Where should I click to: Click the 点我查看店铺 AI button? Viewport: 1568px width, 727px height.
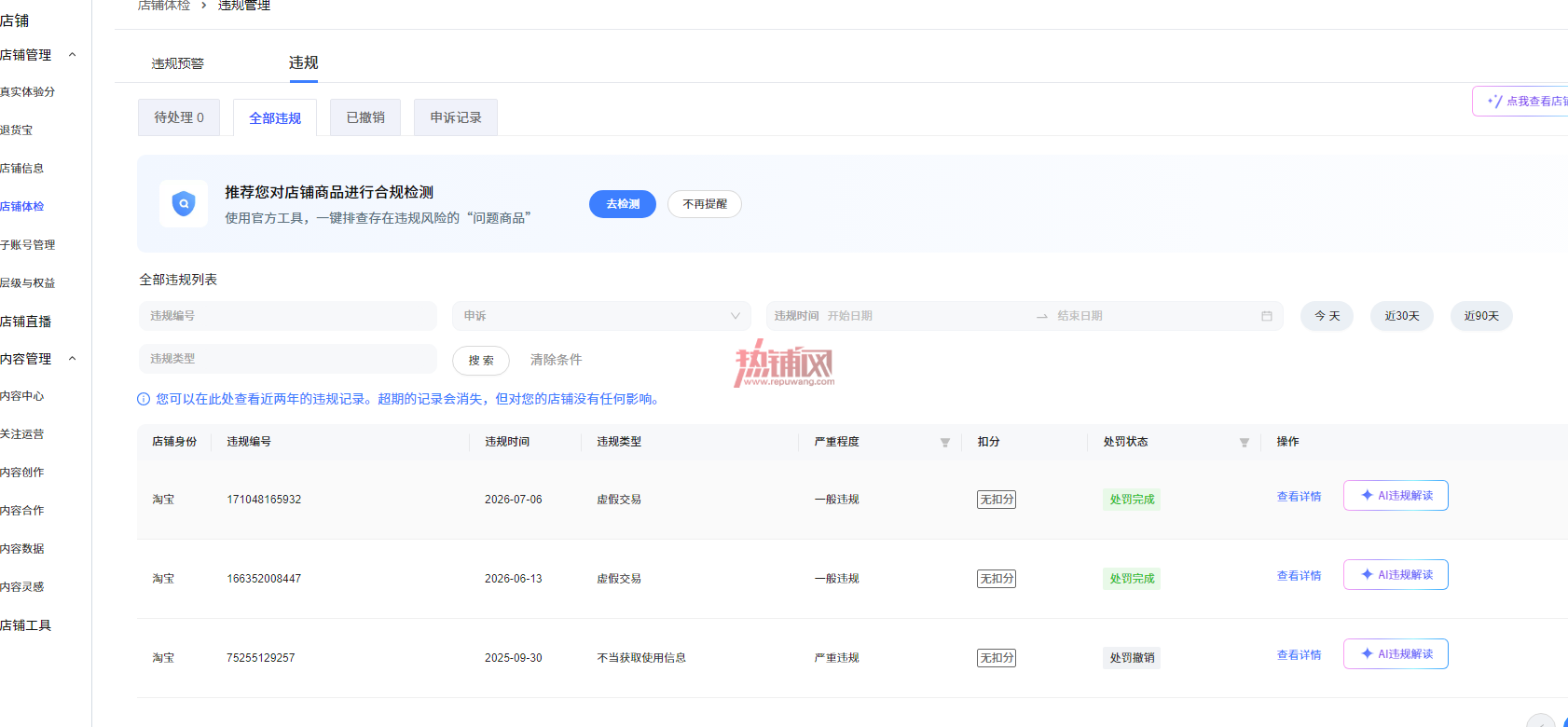[1520, 101]
